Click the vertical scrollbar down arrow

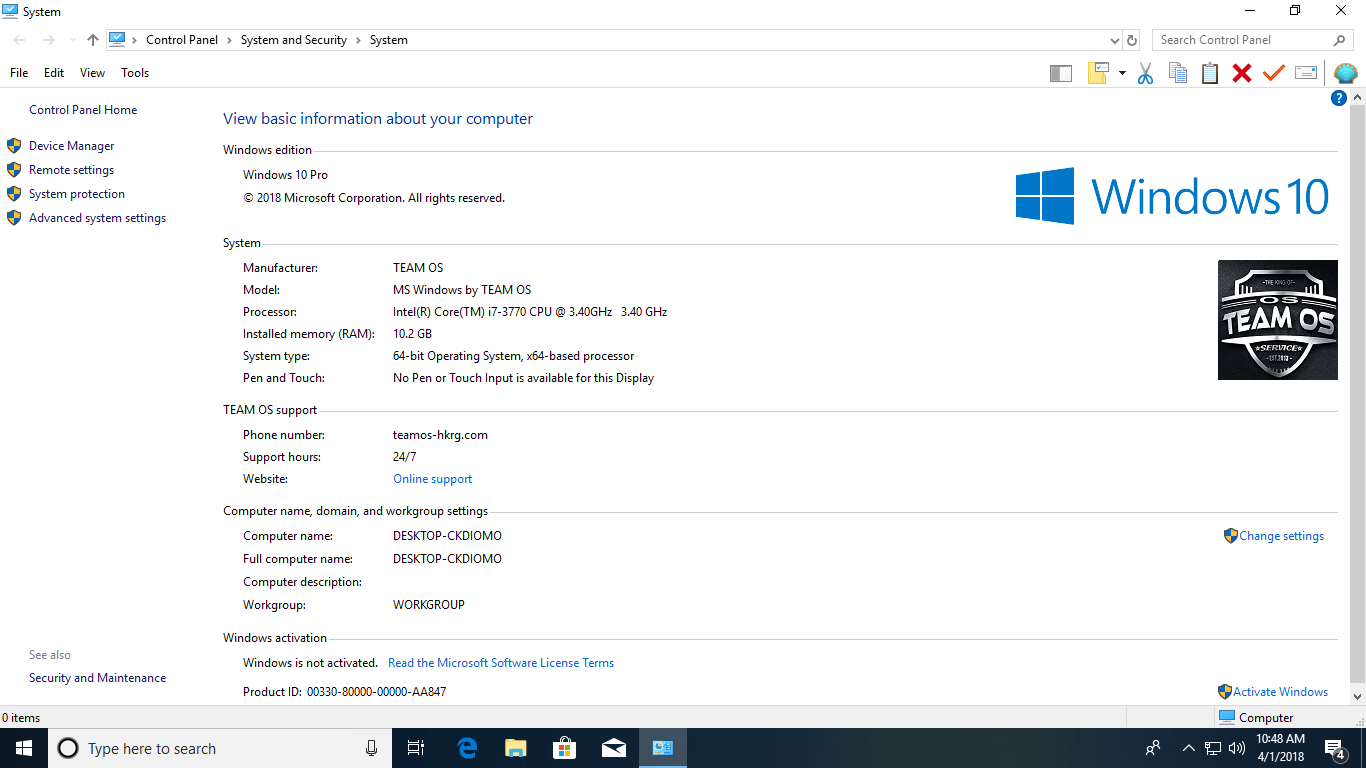[x=1357, y=696]
